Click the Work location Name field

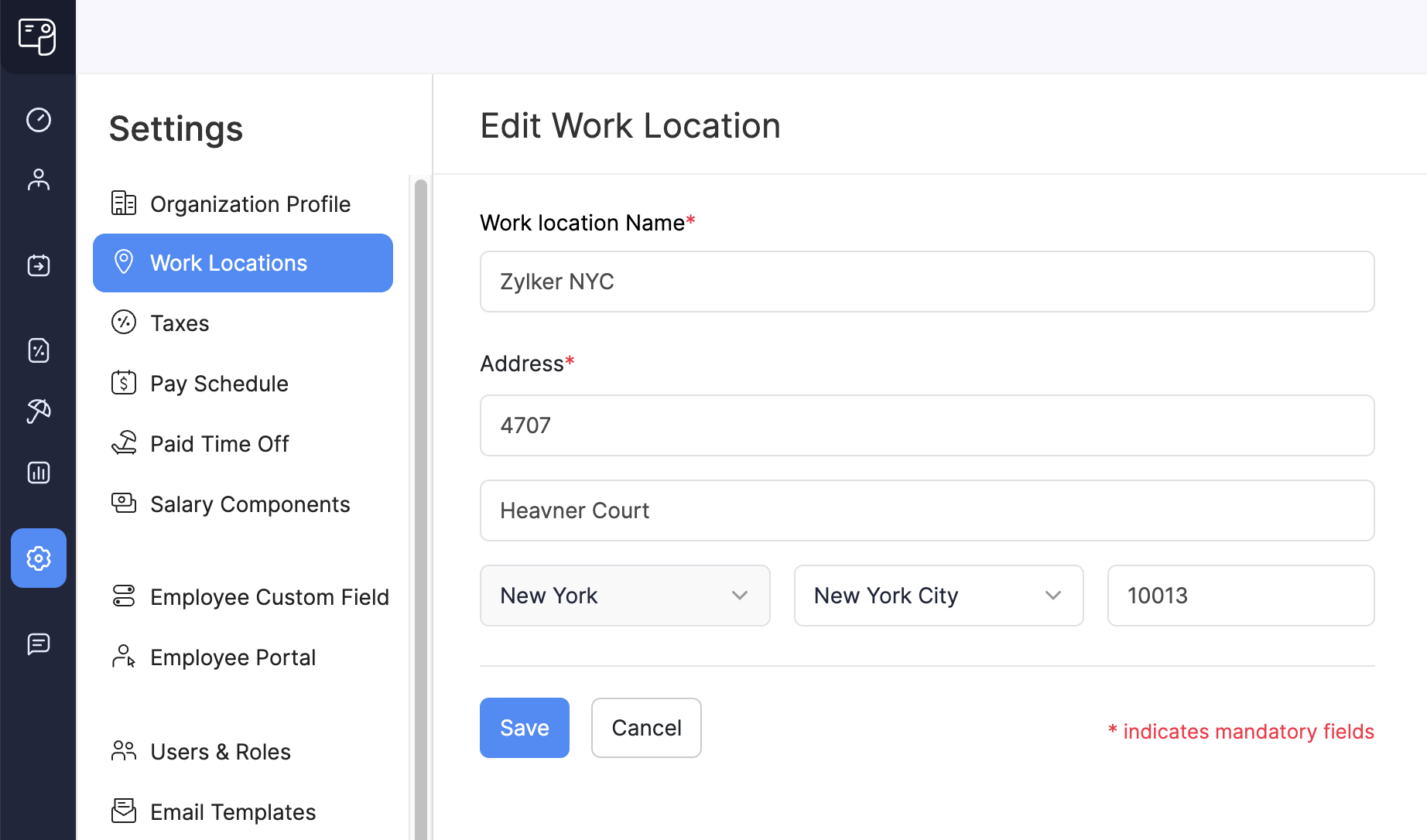click(x=926, y=282)
